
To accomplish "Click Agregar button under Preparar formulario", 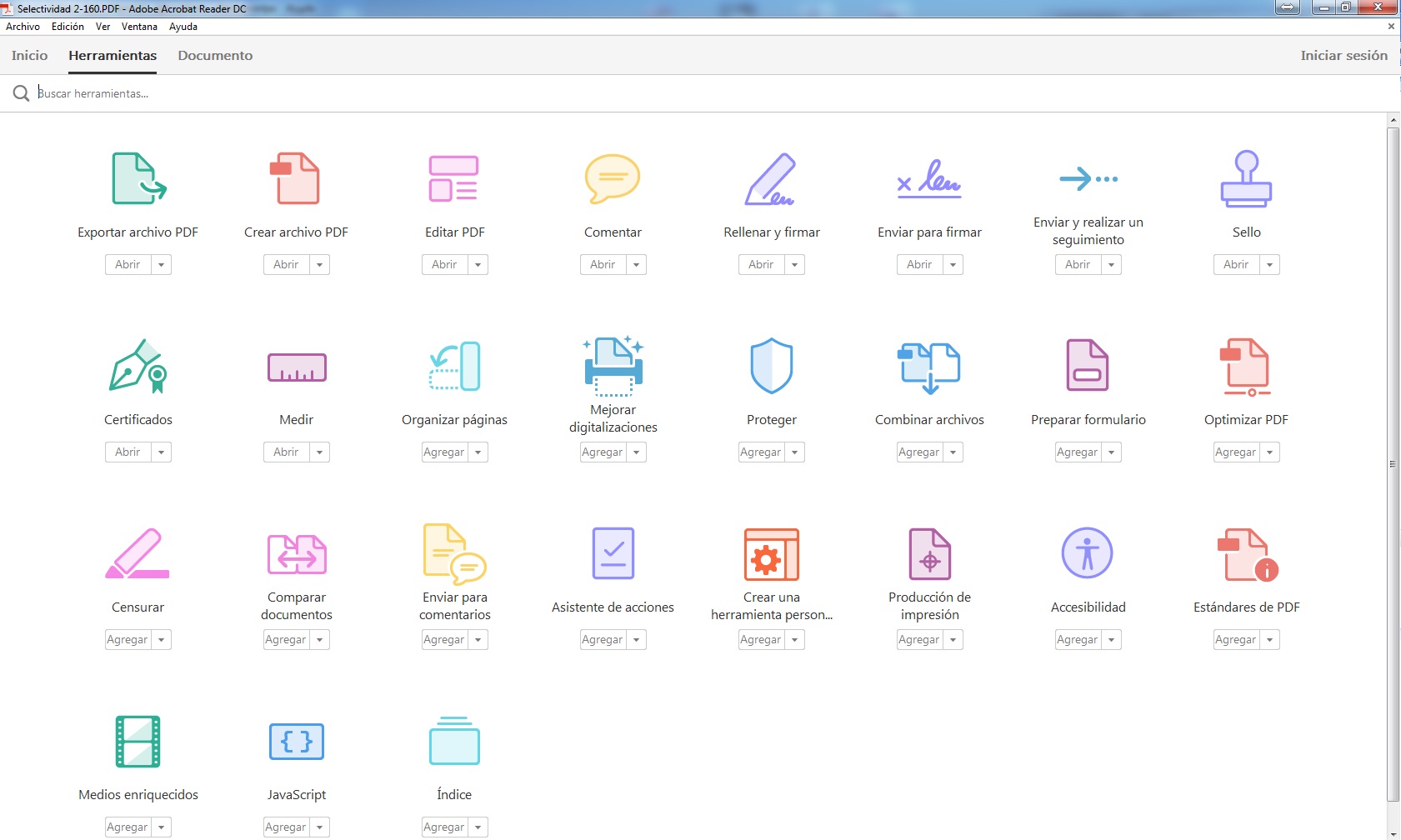I will pos(1077,452).
